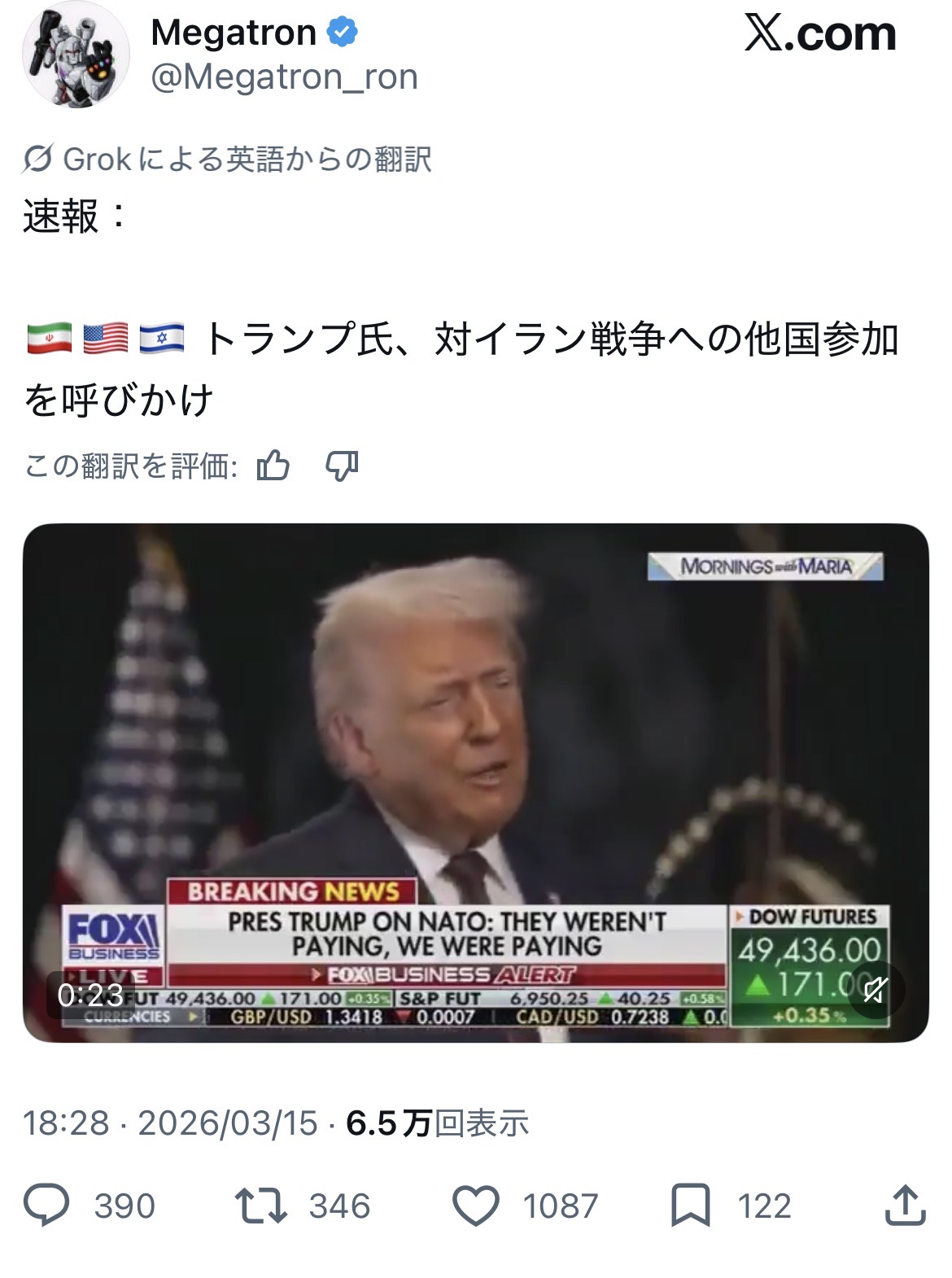Open the 18:28 · 2026/03/15 timestamp
Image resolution: width=952 pixels, height=1278 pixels.
[x=170, y=1123]
